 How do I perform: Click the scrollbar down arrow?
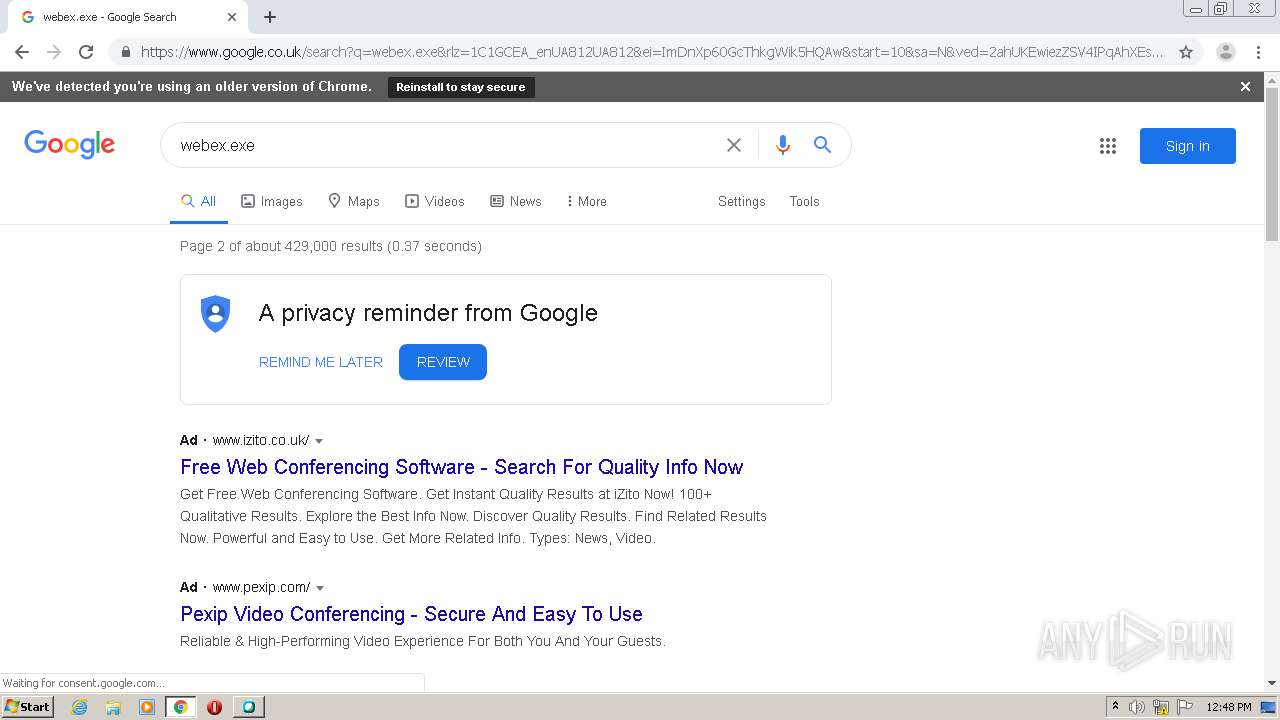[x=1272, y=683]
